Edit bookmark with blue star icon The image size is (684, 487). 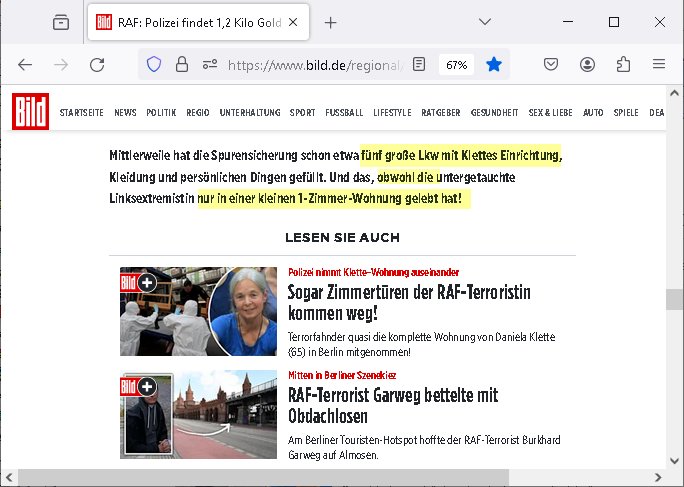click(x=494, y=65)
